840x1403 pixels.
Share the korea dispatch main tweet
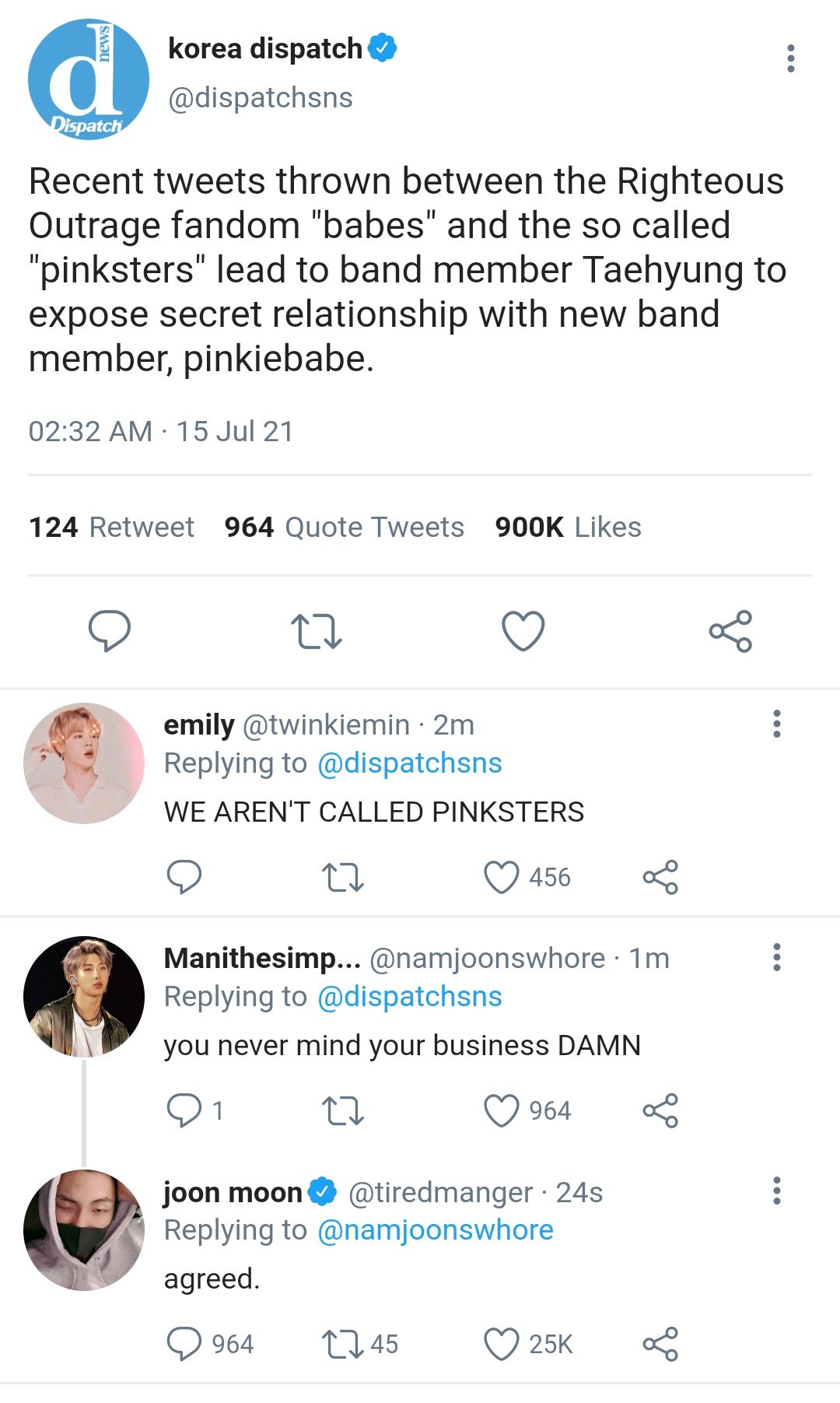(730, 630)
